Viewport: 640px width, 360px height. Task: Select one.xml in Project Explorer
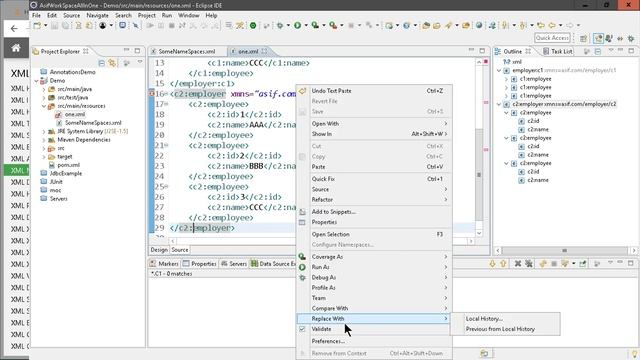pyautogui.click(x=75, y=114)
